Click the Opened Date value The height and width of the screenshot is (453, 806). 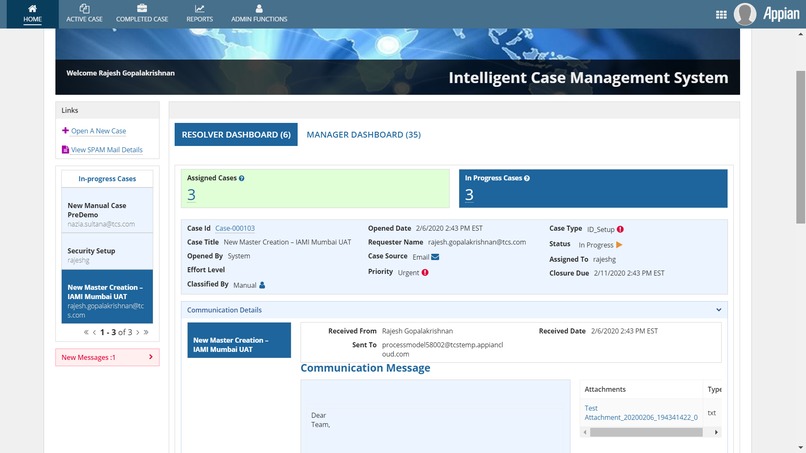[x=449, y=228]
